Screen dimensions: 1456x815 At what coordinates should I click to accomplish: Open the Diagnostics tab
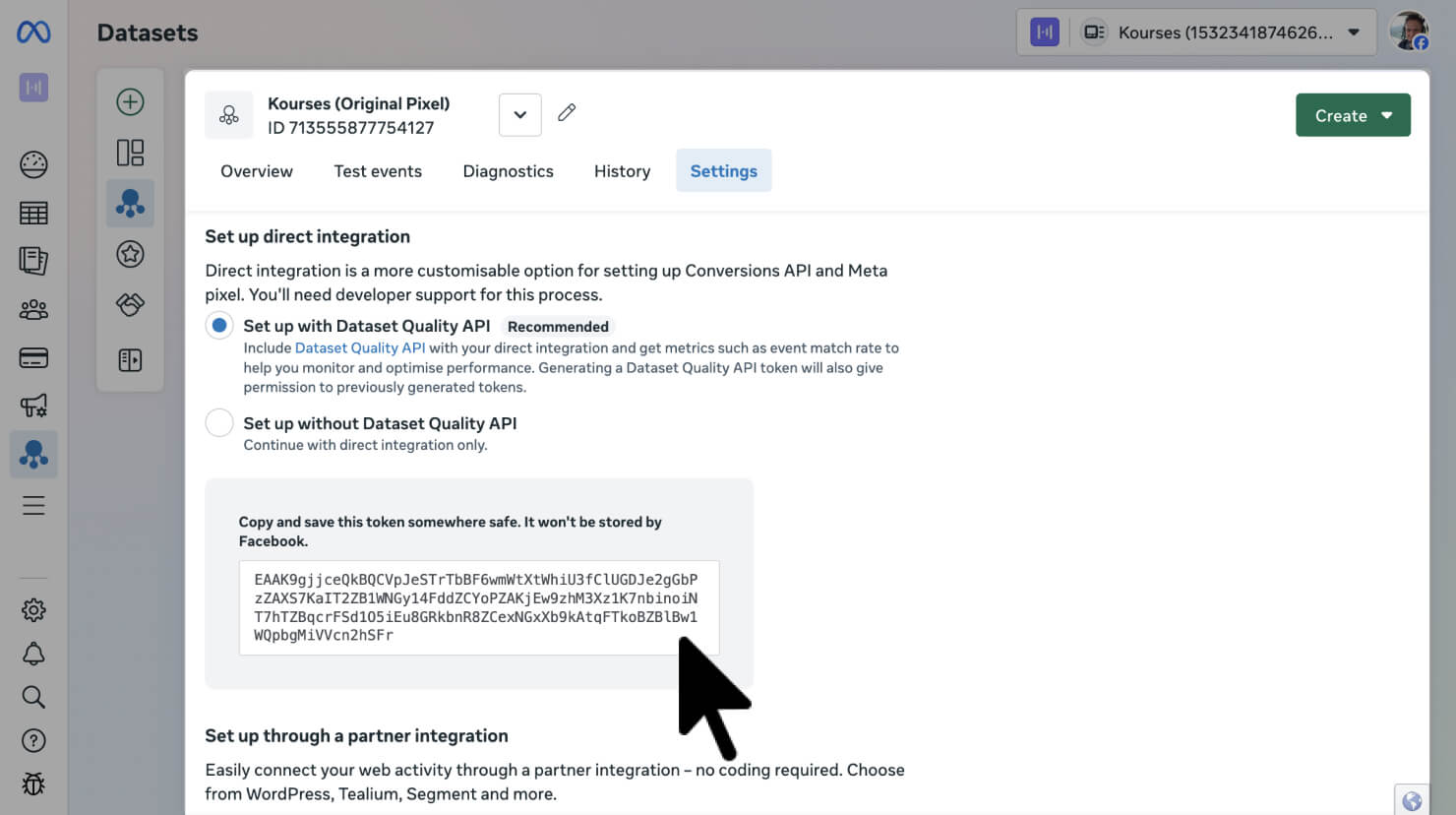[x=508, y=171]
